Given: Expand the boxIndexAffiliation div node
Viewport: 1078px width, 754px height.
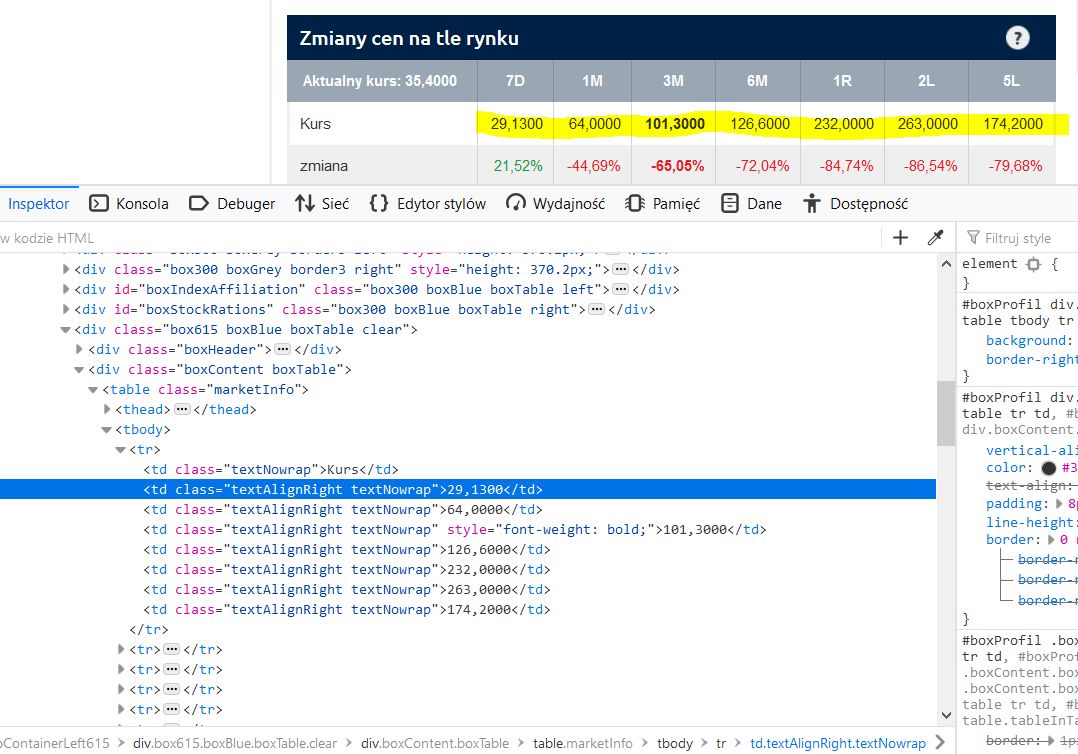Looking at the screenshot, I should point(66,289).
